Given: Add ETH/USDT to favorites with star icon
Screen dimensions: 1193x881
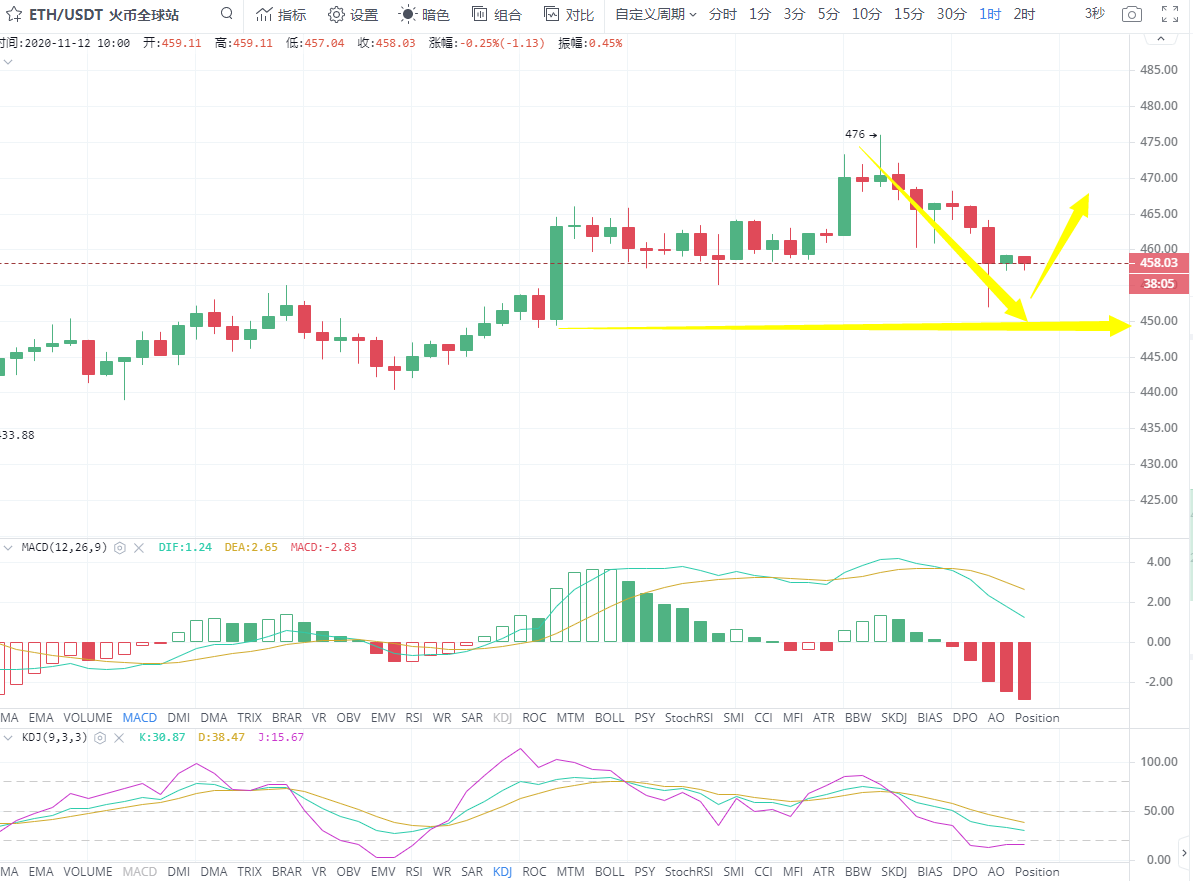Looking at the screenshot, I should [14, 15].
